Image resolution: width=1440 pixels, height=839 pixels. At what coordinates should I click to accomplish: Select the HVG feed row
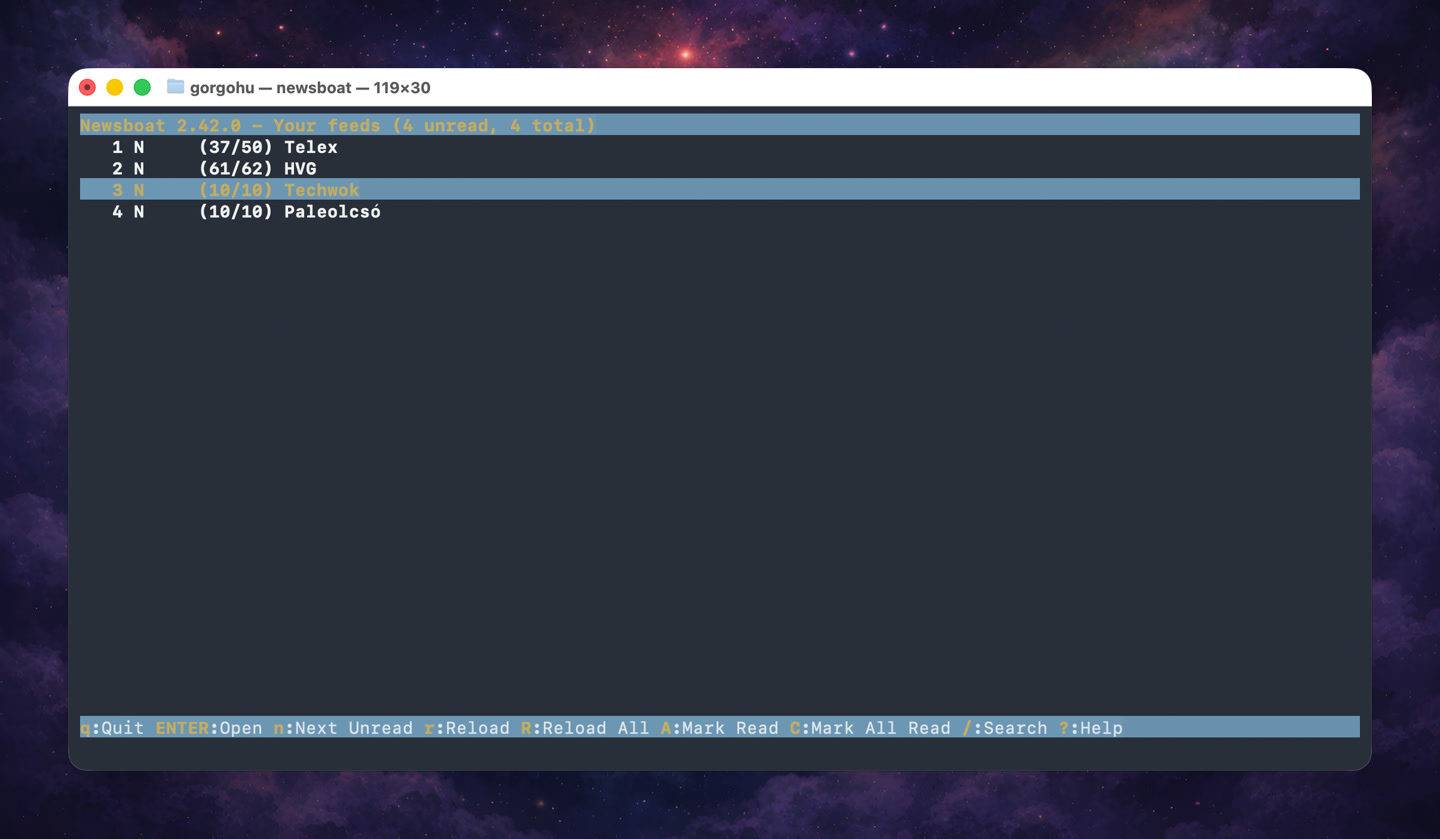click(720, 168)
